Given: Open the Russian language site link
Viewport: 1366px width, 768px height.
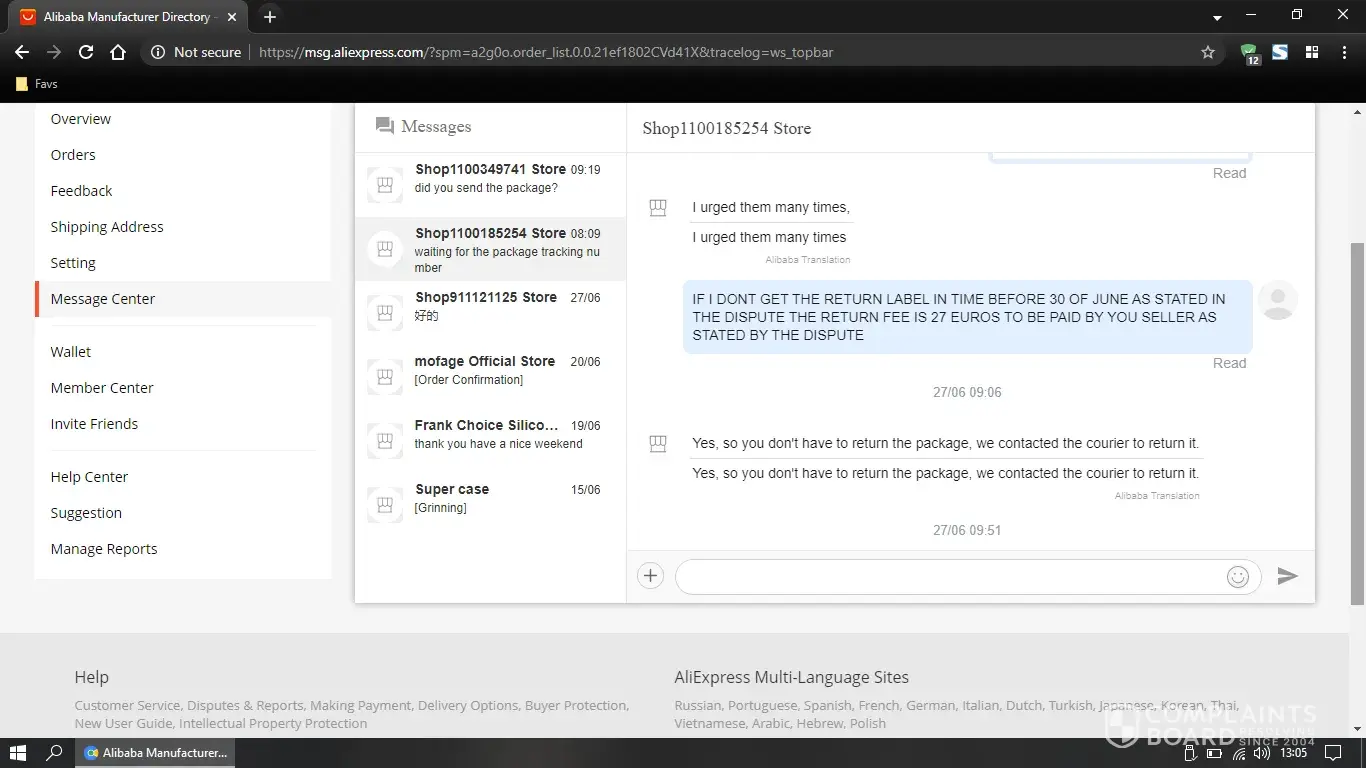Looking at the screenshot, I should tap(698, 706).
